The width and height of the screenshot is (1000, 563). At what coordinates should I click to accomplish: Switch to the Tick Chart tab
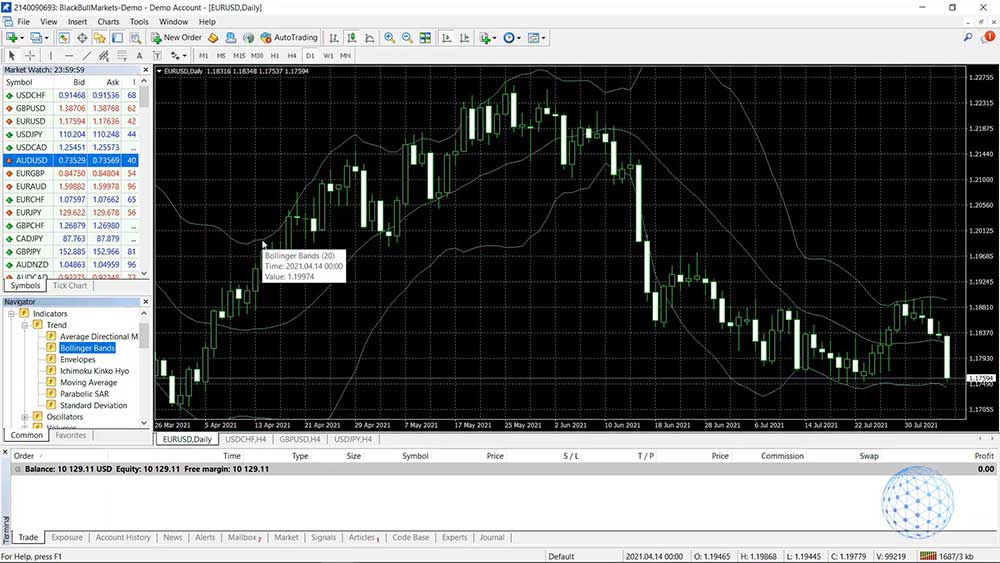click(70, 286)
